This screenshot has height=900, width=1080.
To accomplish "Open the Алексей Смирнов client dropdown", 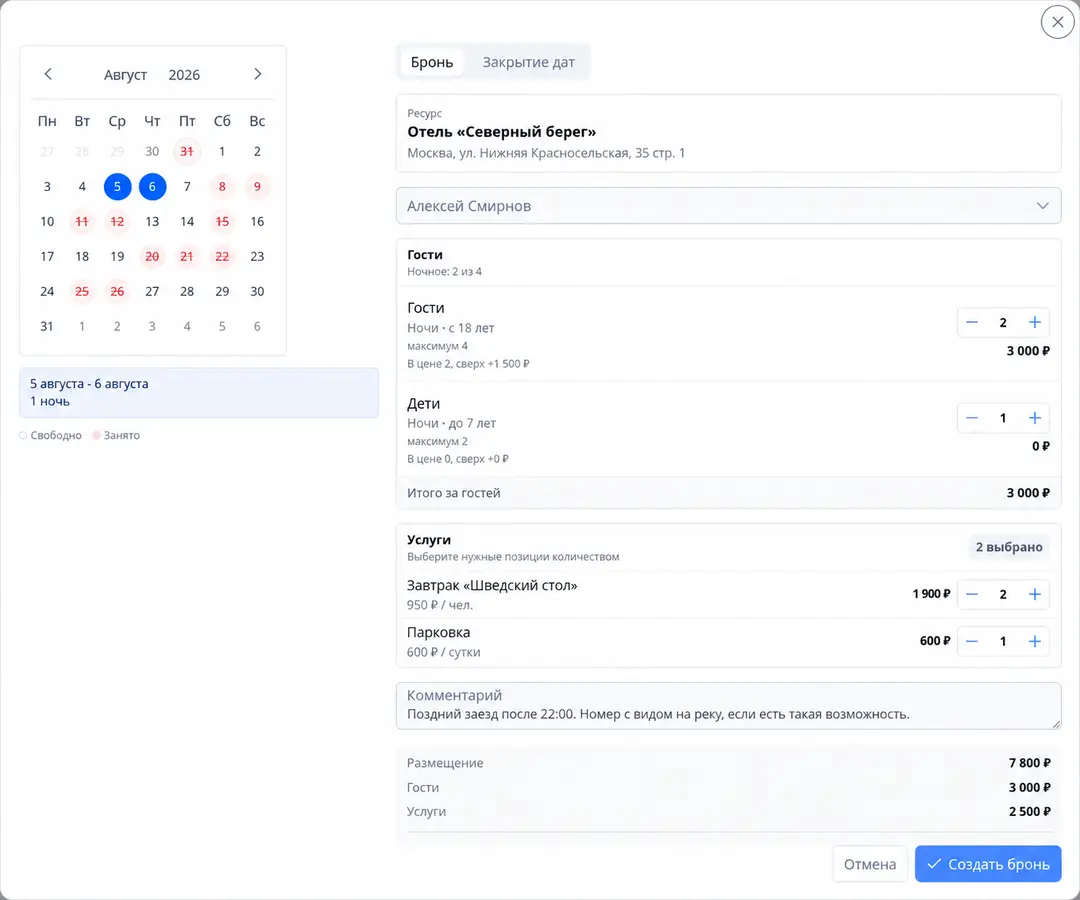I will [x=728, y=206].
